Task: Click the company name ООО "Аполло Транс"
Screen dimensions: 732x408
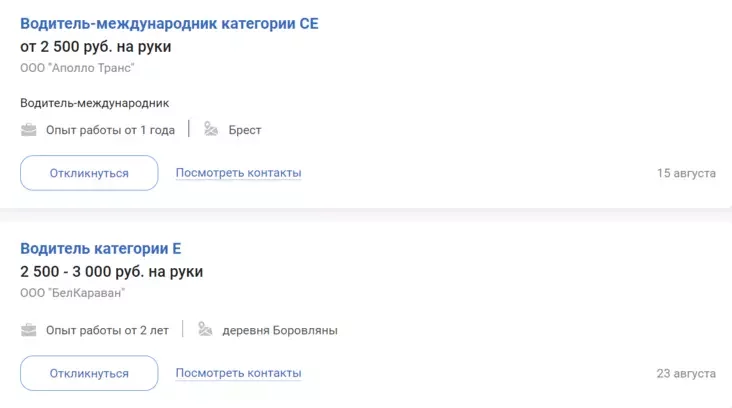Action: click(77, 68)
